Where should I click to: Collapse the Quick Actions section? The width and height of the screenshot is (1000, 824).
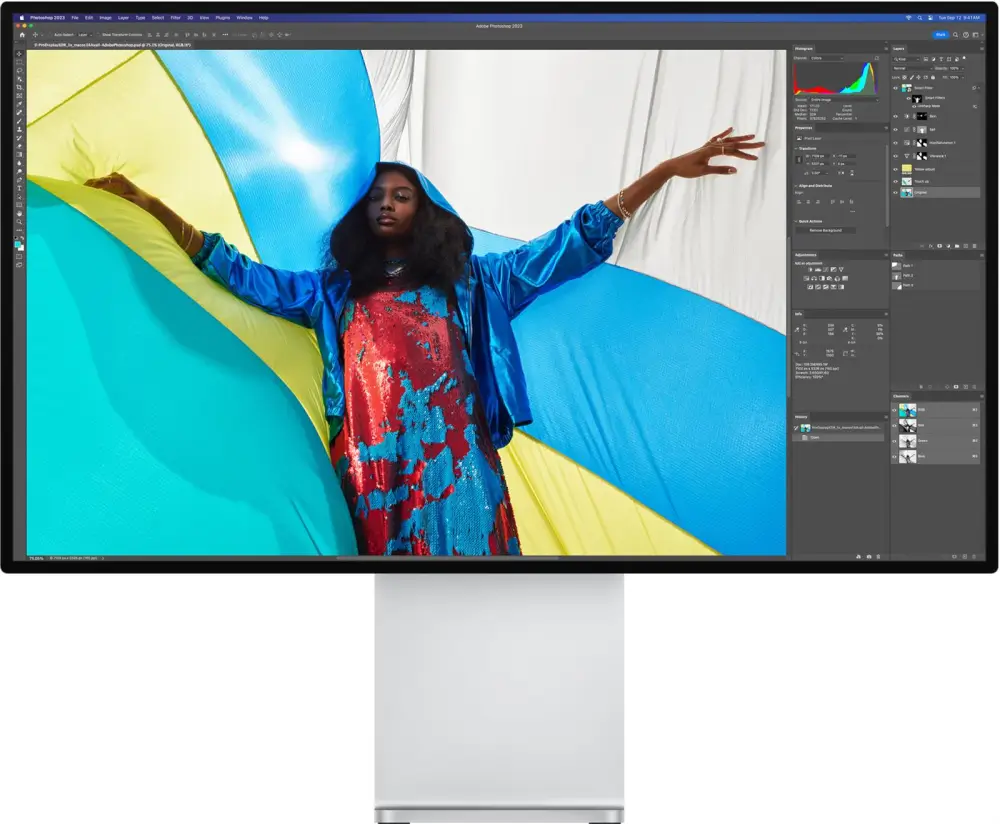(796, 221)
